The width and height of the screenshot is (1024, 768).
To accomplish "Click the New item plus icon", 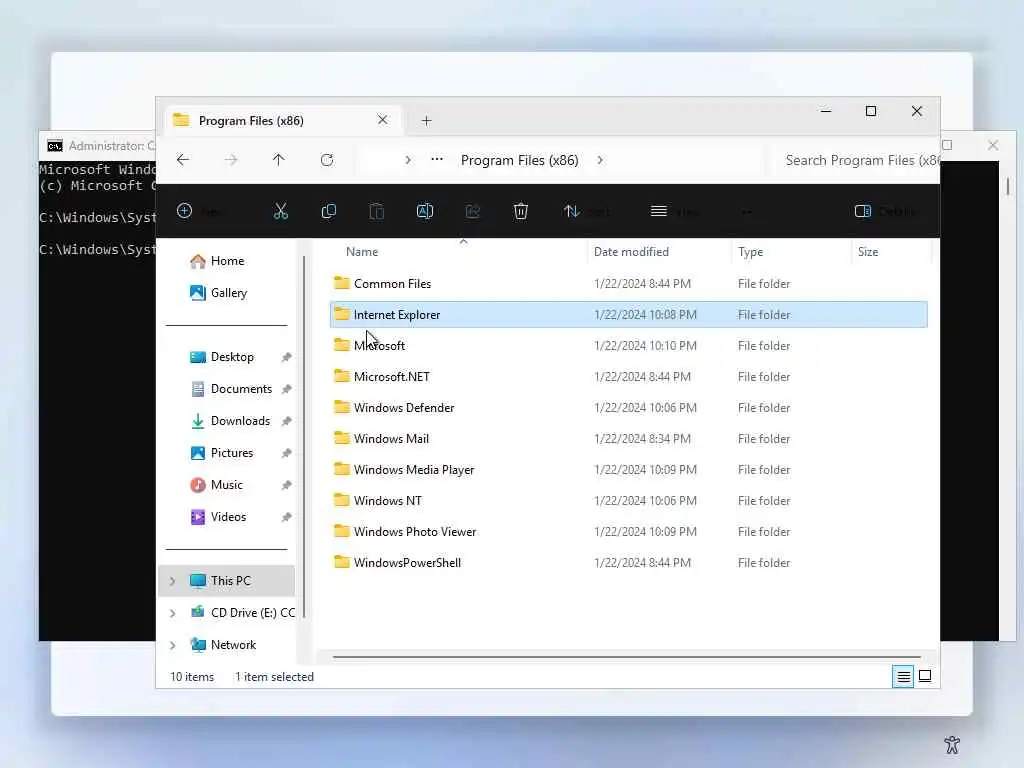I will pyautogui.click(x=185, y=211).
